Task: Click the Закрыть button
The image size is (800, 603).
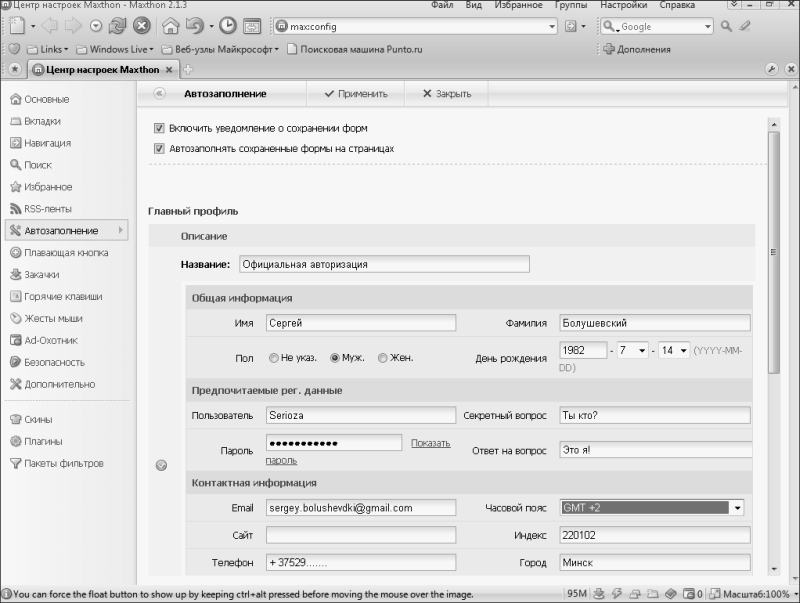Action: [x=446, y=94]
